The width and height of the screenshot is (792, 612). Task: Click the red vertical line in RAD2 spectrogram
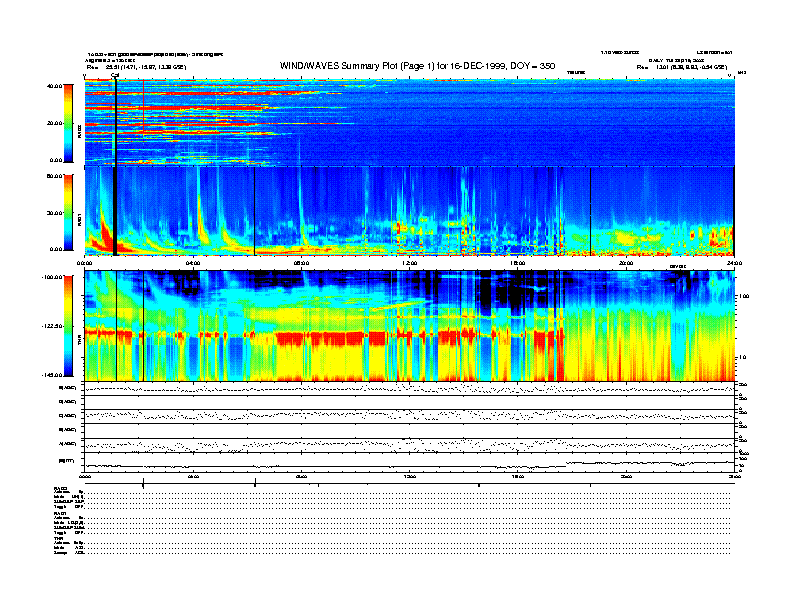(143, 107)
